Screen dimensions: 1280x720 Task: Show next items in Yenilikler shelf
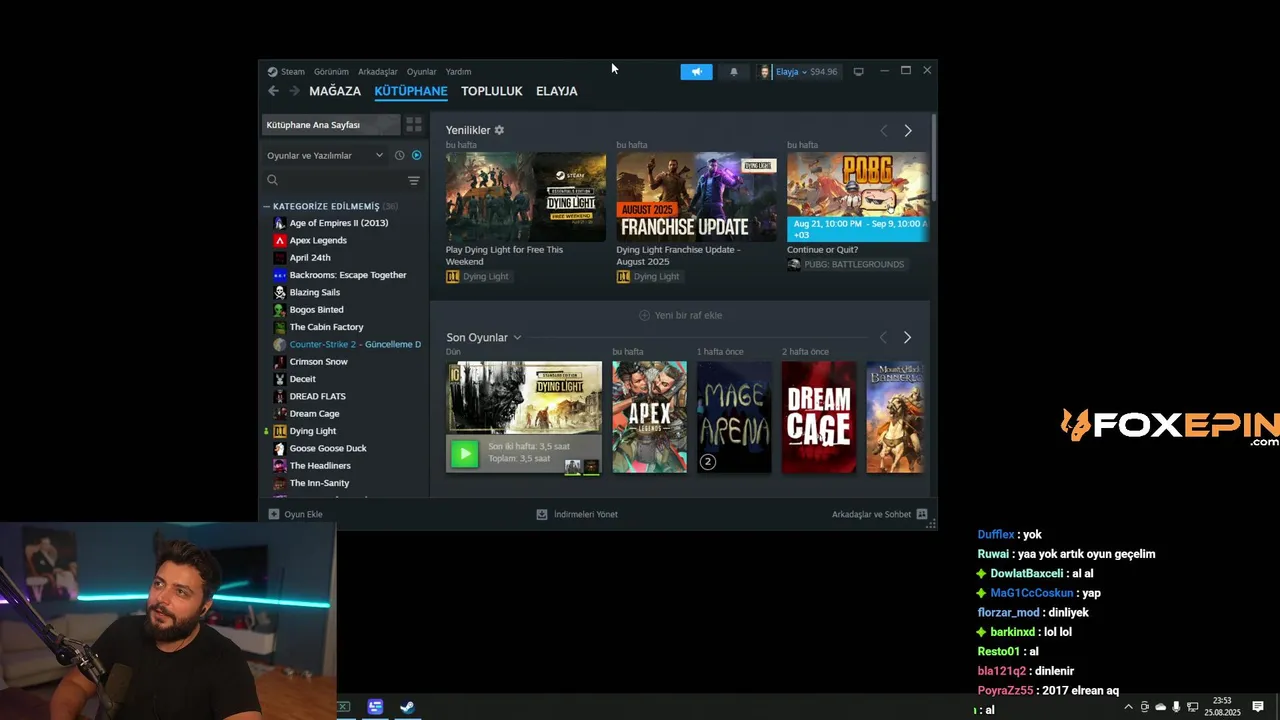pos(908,131)
